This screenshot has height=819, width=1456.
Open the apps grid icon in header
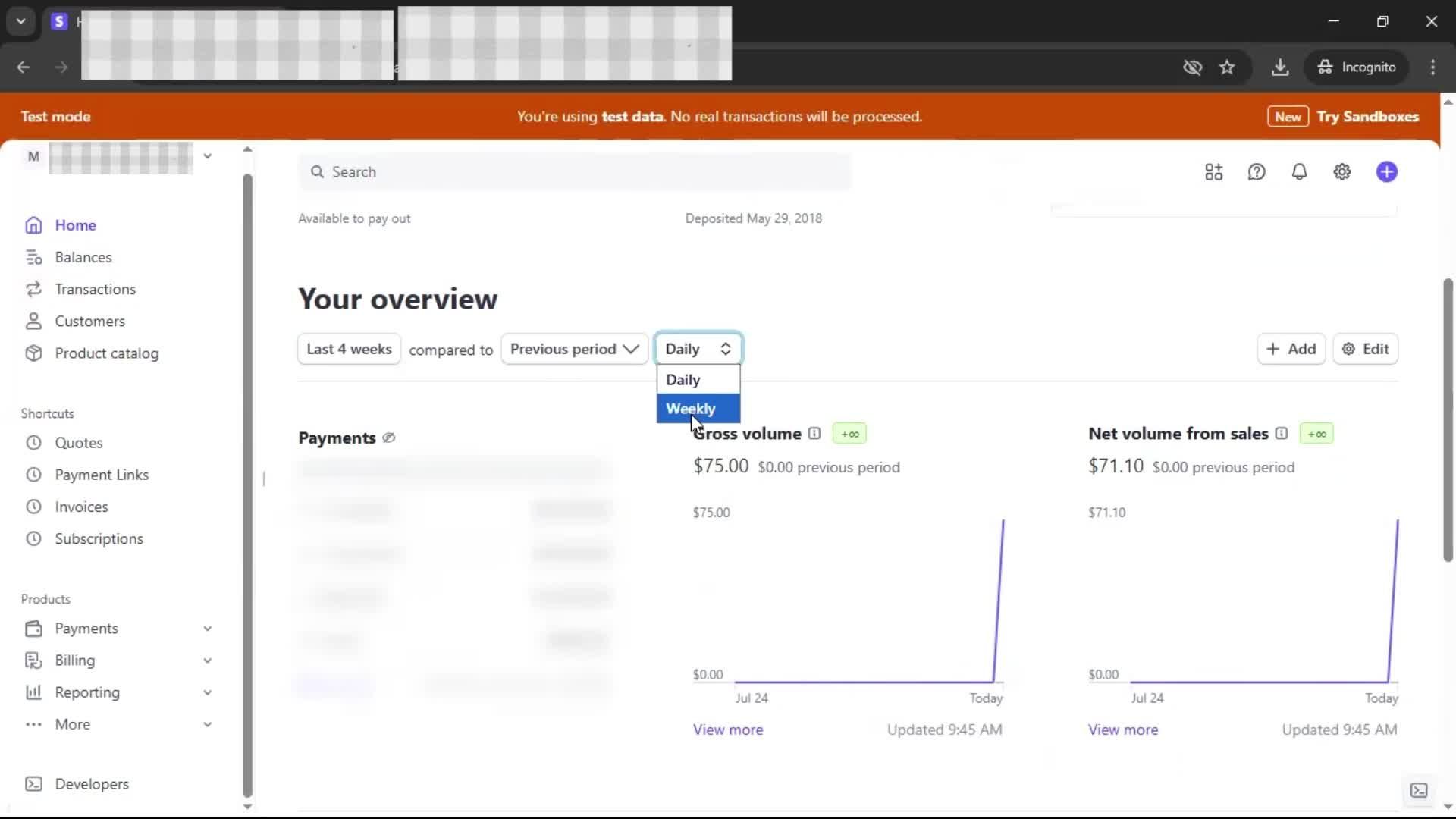[1213, 172]
